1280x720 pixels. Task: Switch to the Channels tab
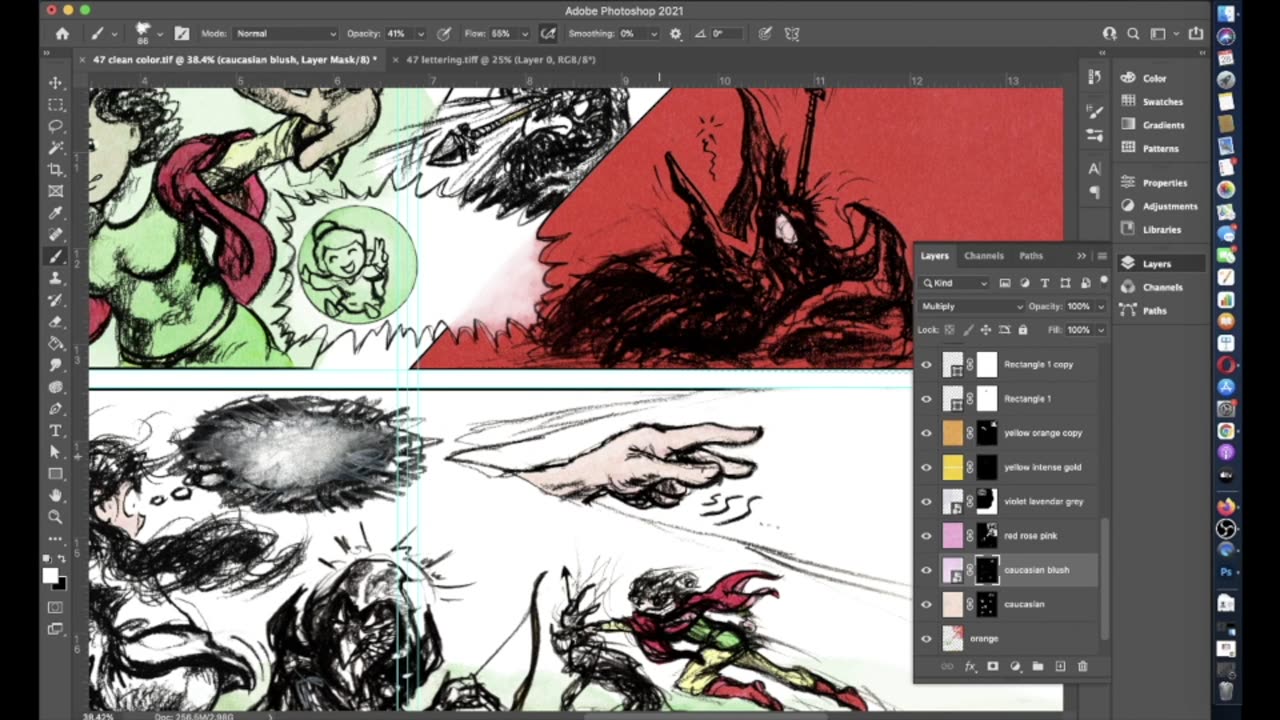(983, 256)
